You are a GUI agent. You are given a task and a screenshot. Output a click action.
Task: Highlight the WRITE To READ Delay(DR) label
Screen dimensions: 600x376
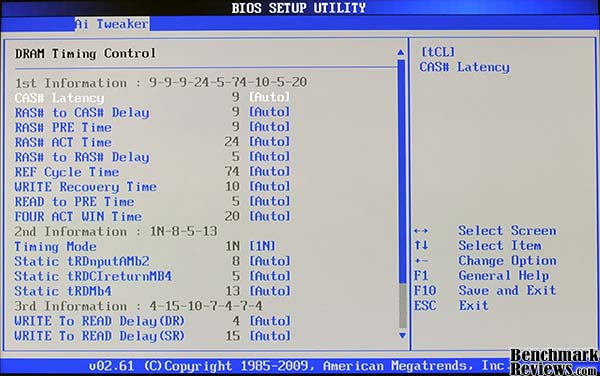[x=99, y=322]
